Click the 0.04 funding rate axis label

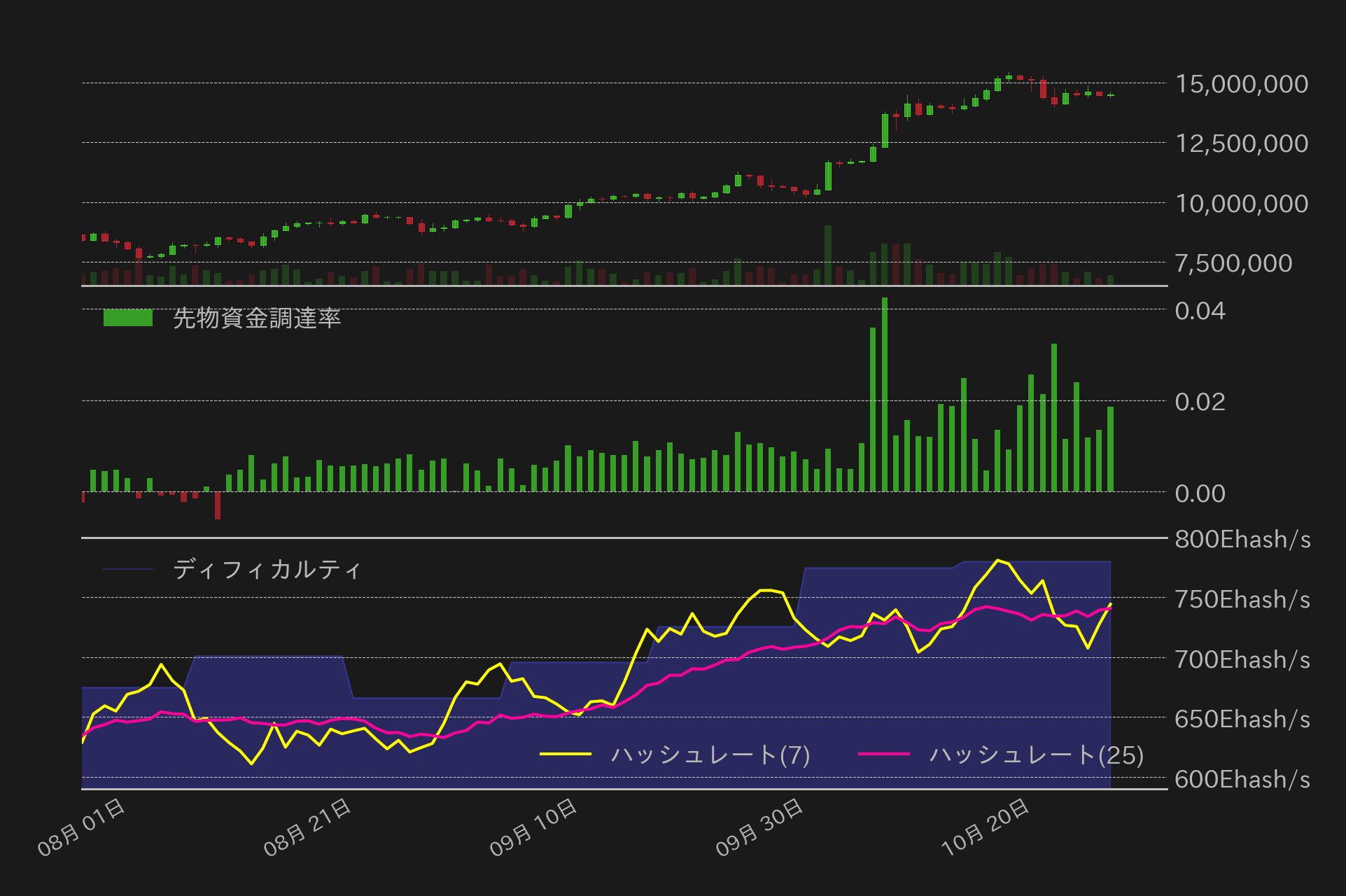[1200, 311]
